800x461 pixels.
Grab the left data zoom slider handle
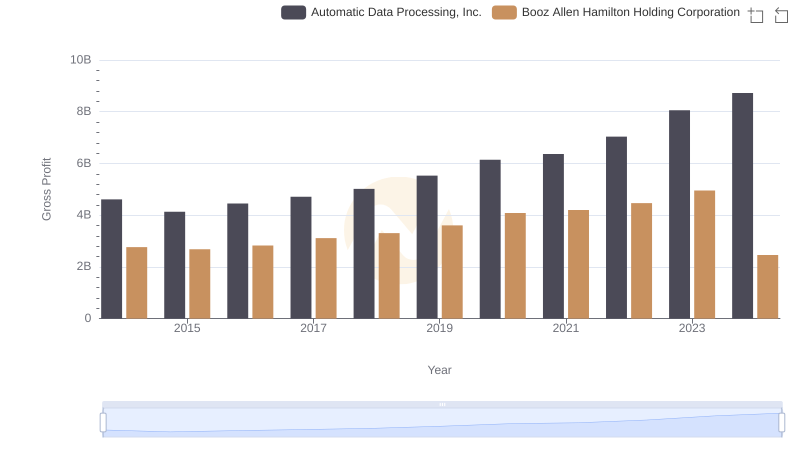103,423
